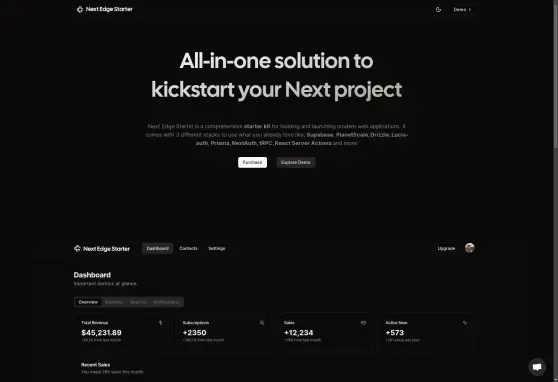The image size is (558, 382).
Task: Select the Overview tab
Action: click(88, 302)
